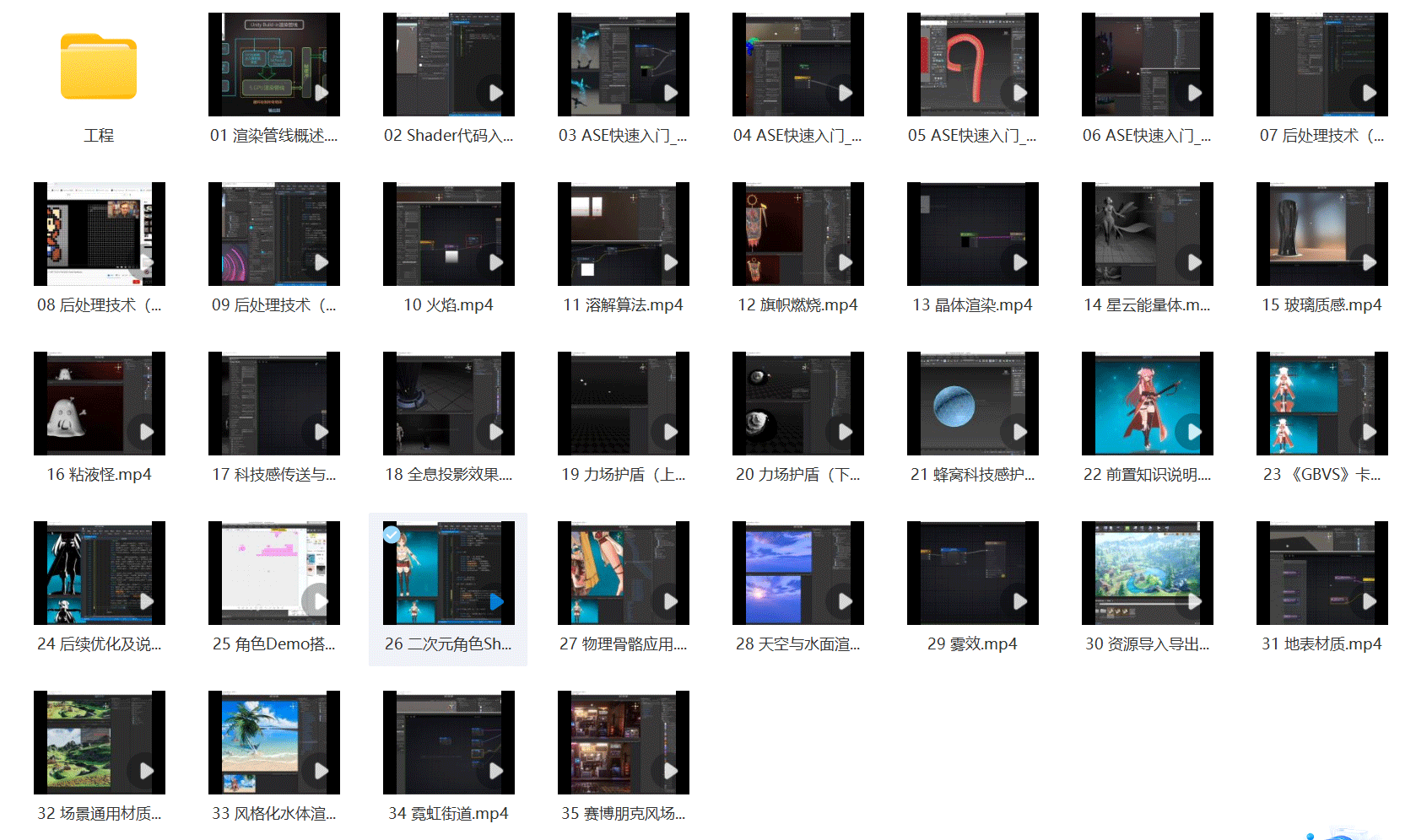Click the 11 溶解算法.mp4 file label

point(623,305)
